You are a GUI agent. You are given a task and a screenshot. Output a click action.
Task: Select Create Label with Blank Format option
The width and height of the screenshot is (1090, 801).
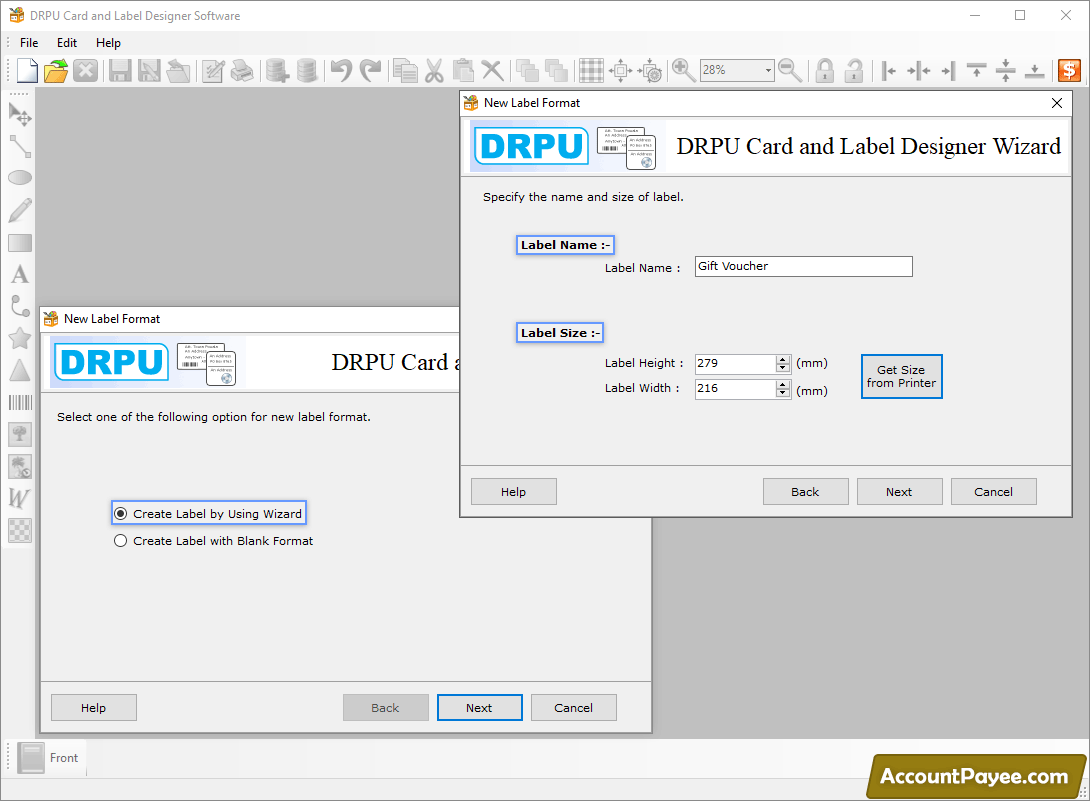point(213,541)
